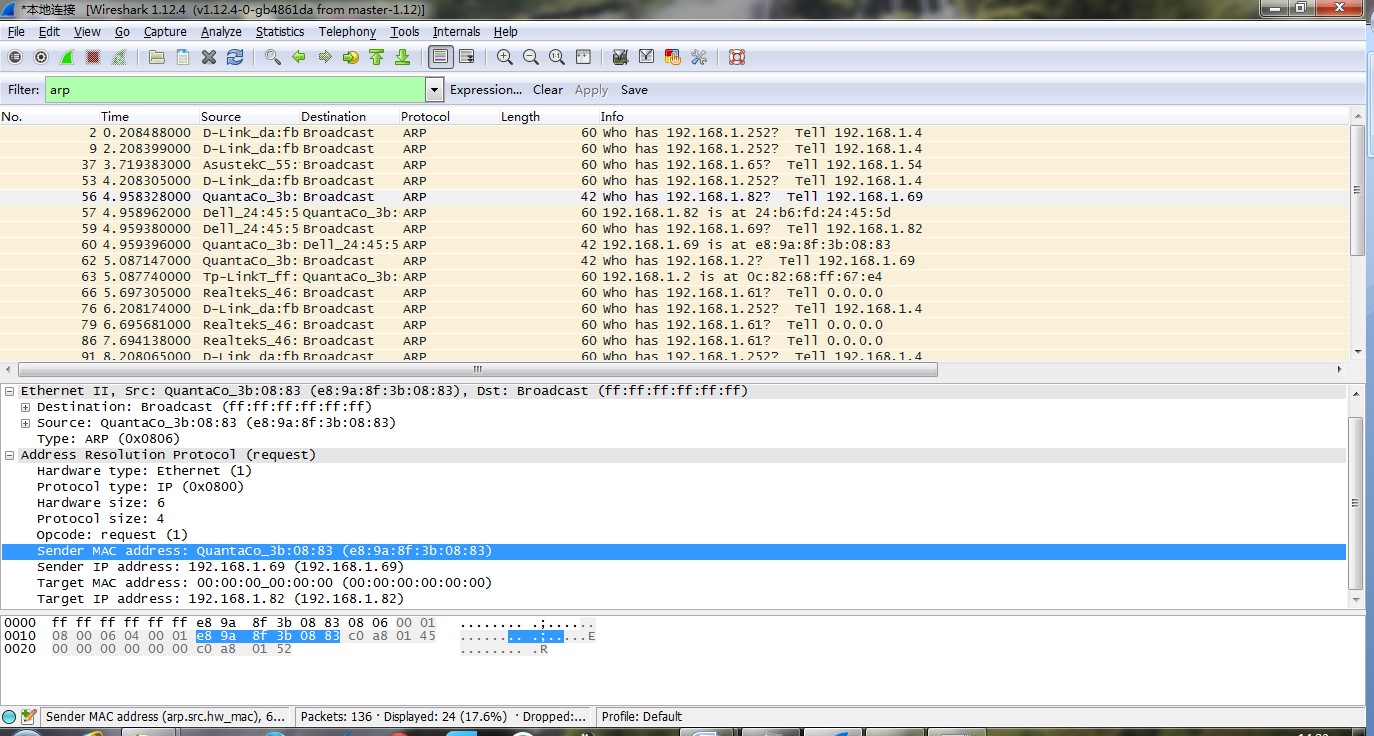Collapse the Address Resolution Protocol node

(9, 455)
